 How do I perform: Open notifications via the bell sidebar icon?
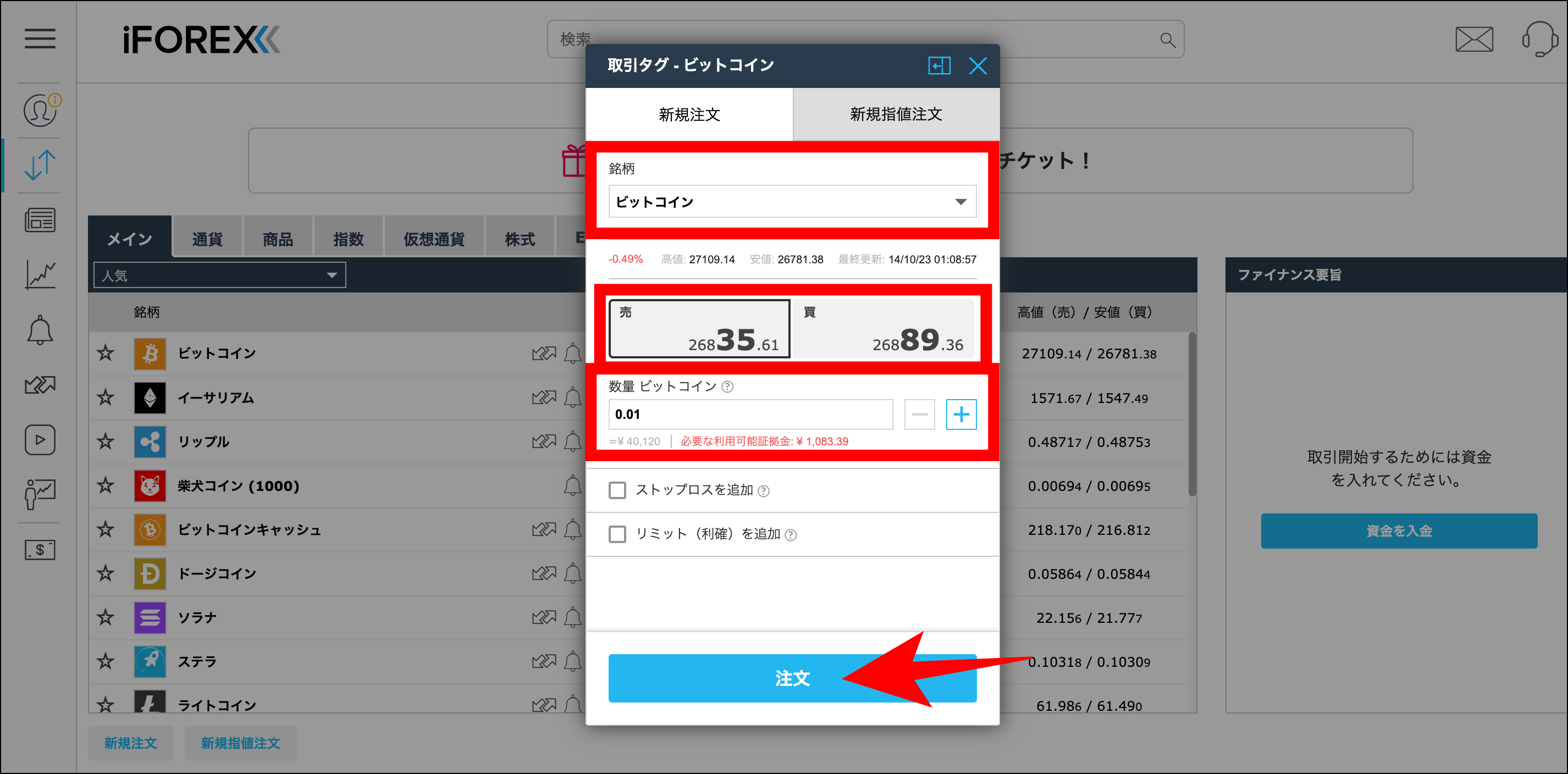(39, 329)
